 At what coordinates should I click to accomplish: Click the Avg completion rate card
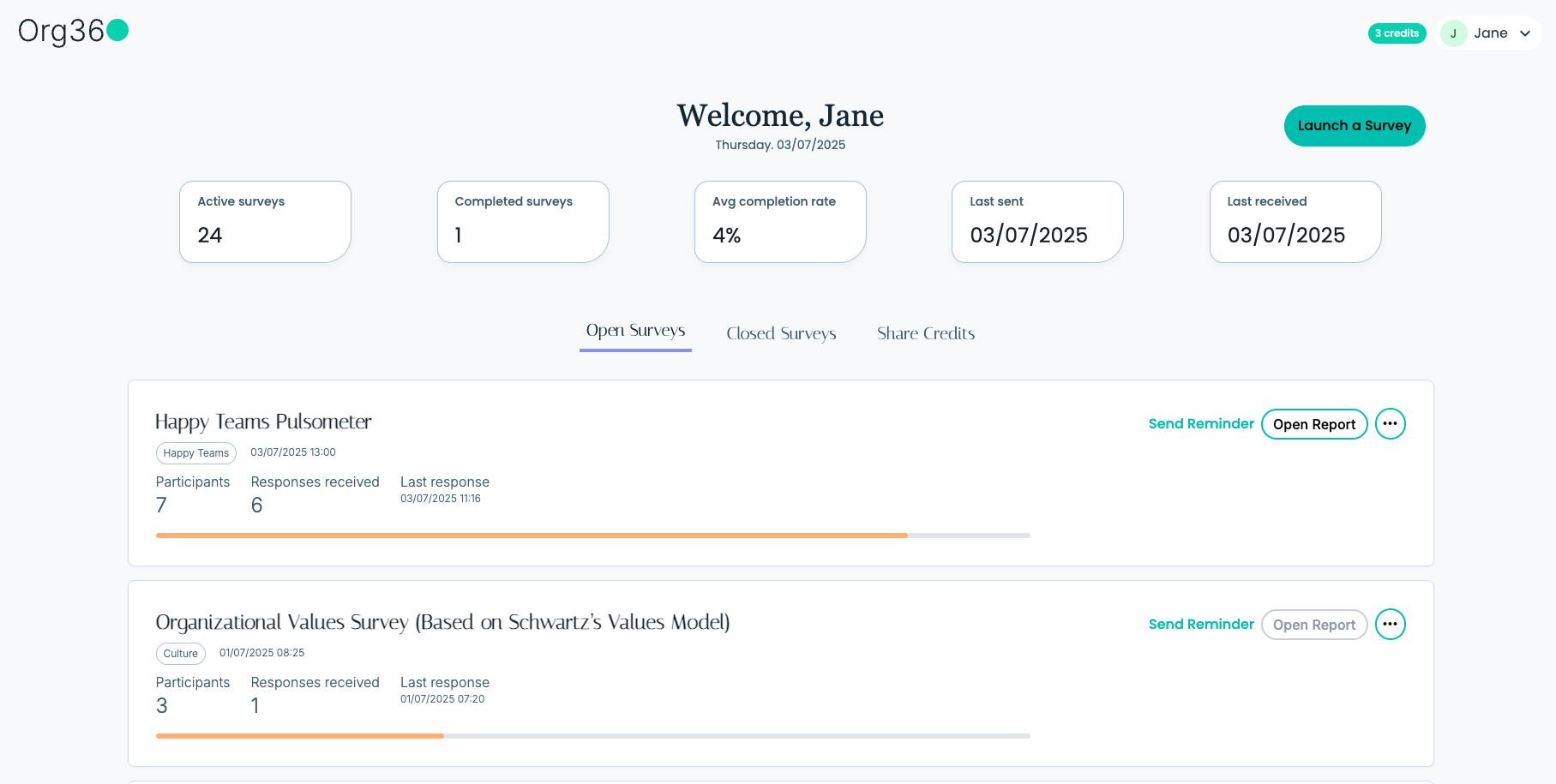tap(779, 222)
